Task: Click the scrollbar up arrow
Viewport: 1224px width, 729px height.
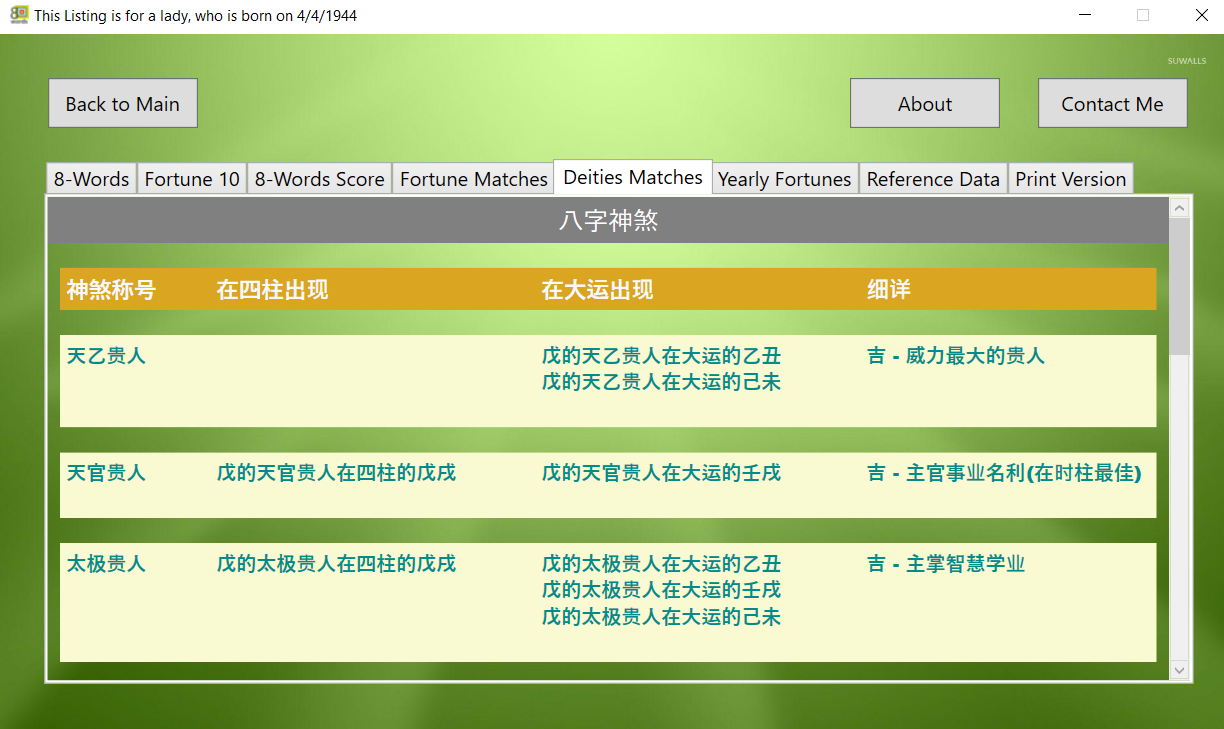Action: [1180, 208]
